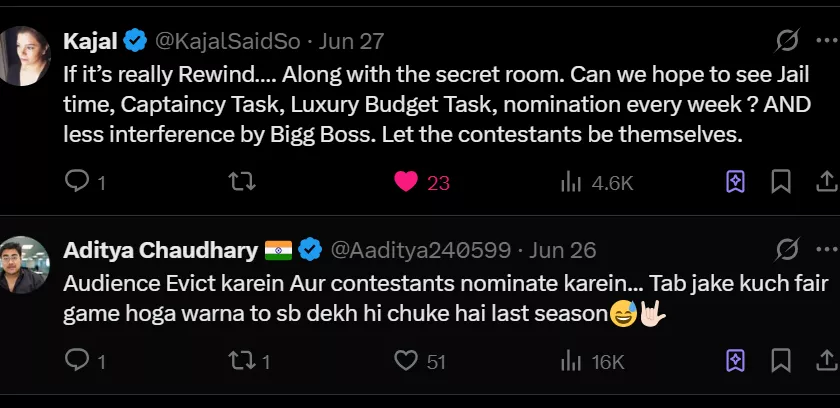Share Kajal's tweet

coord(826,181)
